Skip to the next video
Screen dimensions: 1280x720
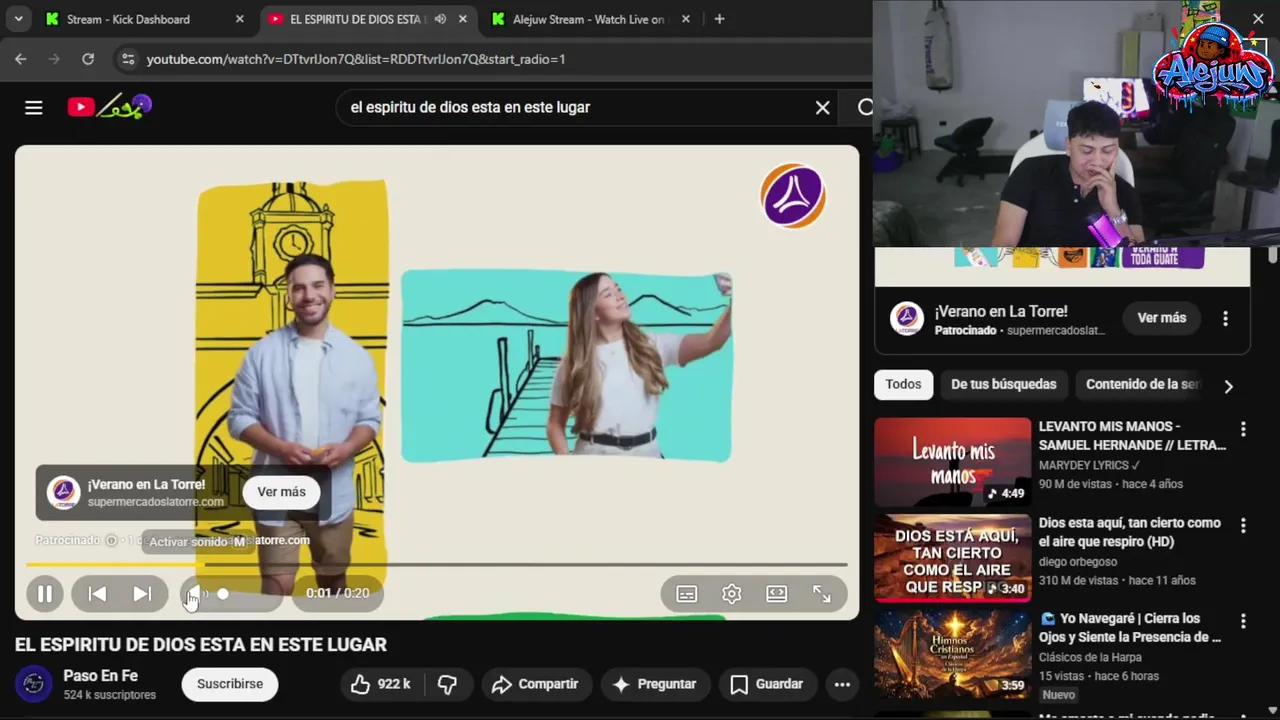(x=142, y=594)
